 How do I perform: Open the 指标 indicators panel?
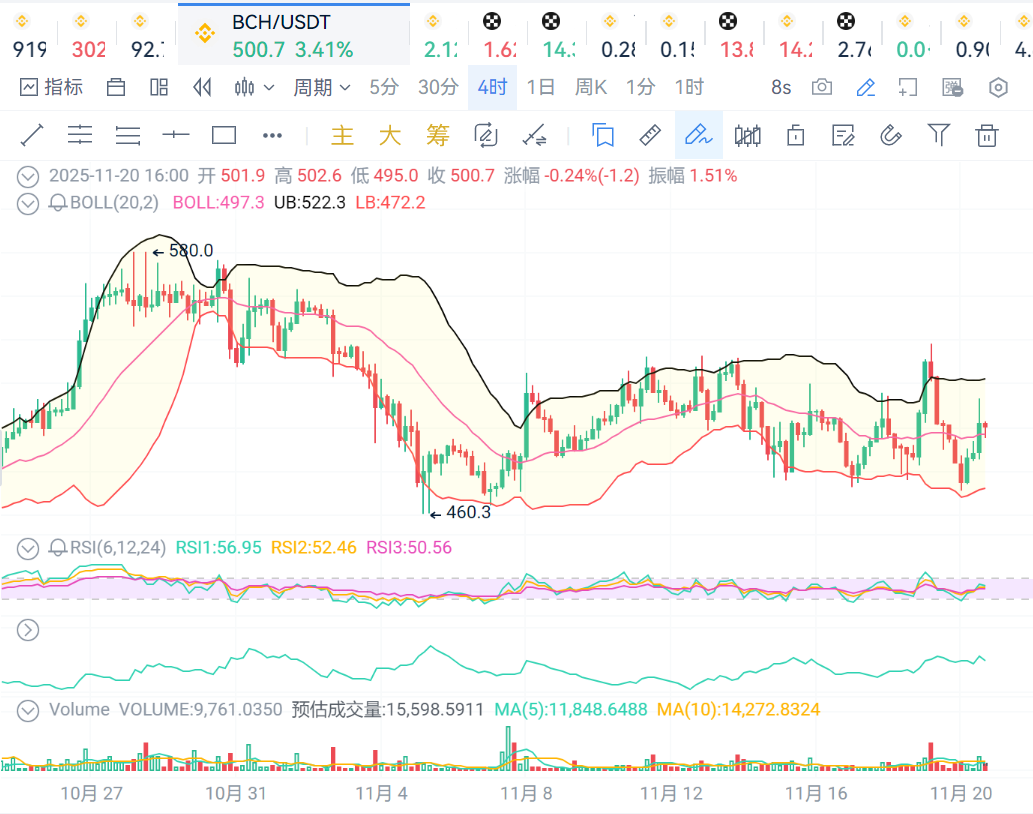(x=51, y=88)
